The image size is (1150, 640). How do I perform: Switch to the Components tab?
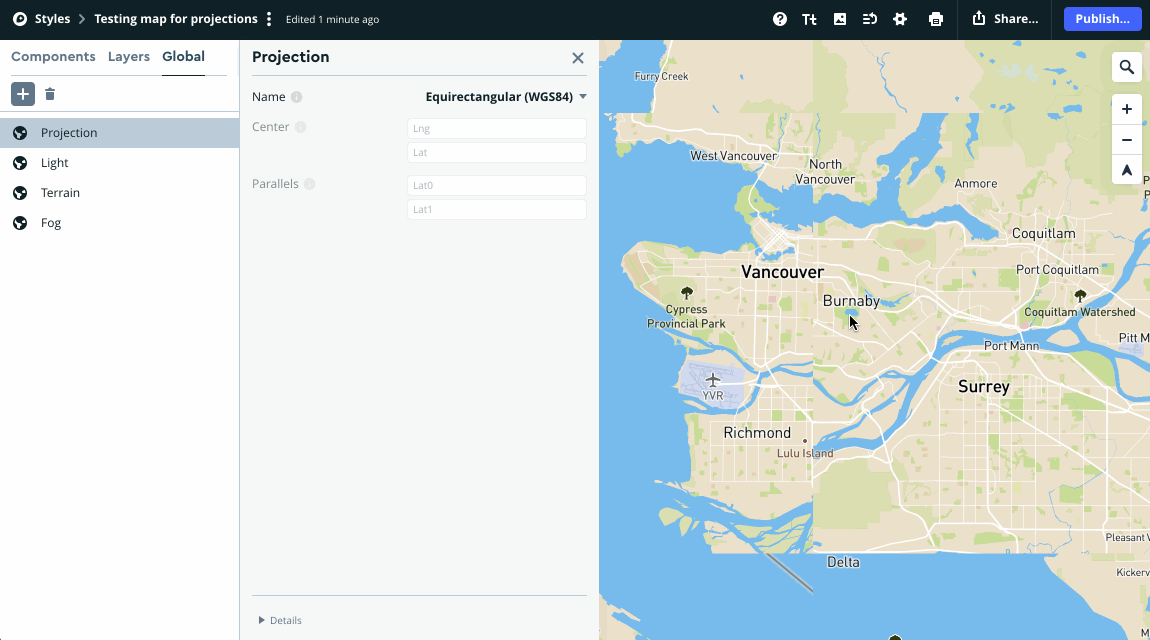[53, 57]
